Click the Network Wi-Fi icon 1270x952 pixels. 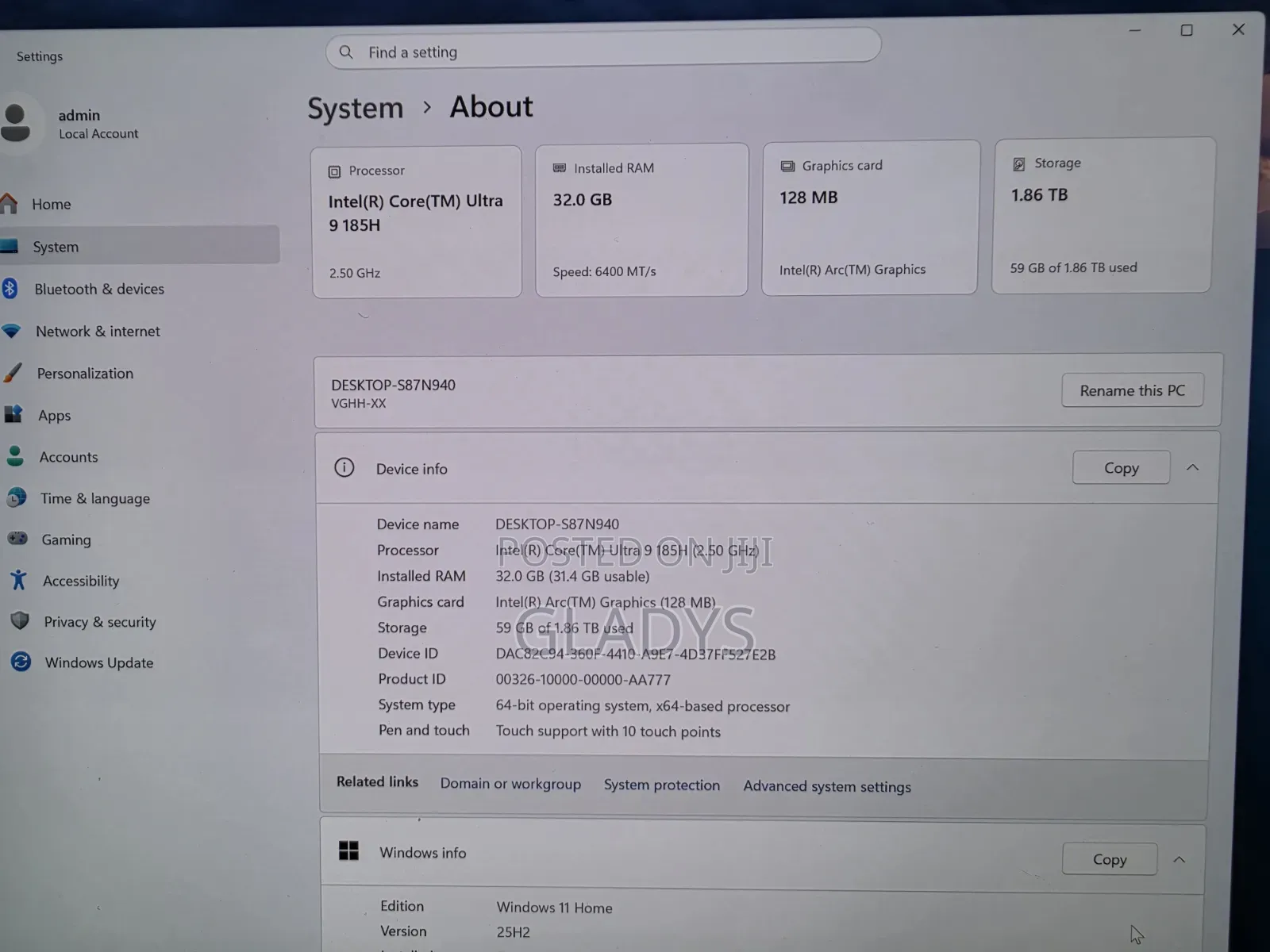11,331
